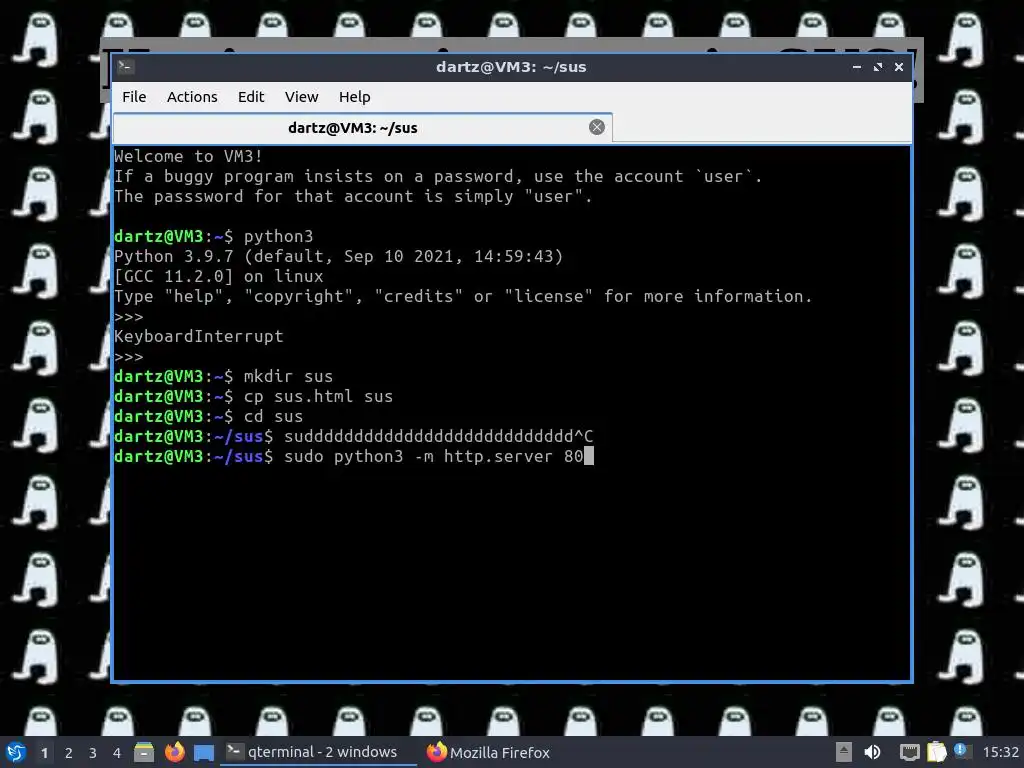The width and height of the screenshot is (1024, 768).
Task: Open the View menu
Action: 301,97
